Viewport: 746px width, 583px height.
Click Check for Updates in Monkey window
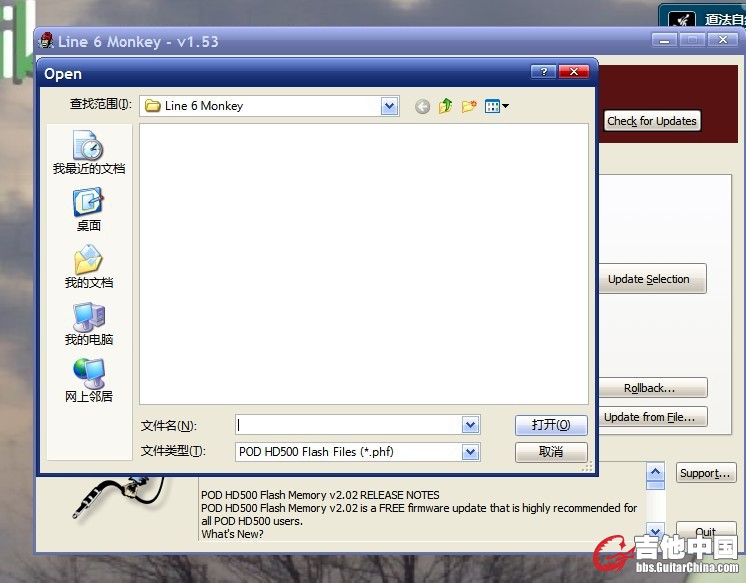point(652,121)
